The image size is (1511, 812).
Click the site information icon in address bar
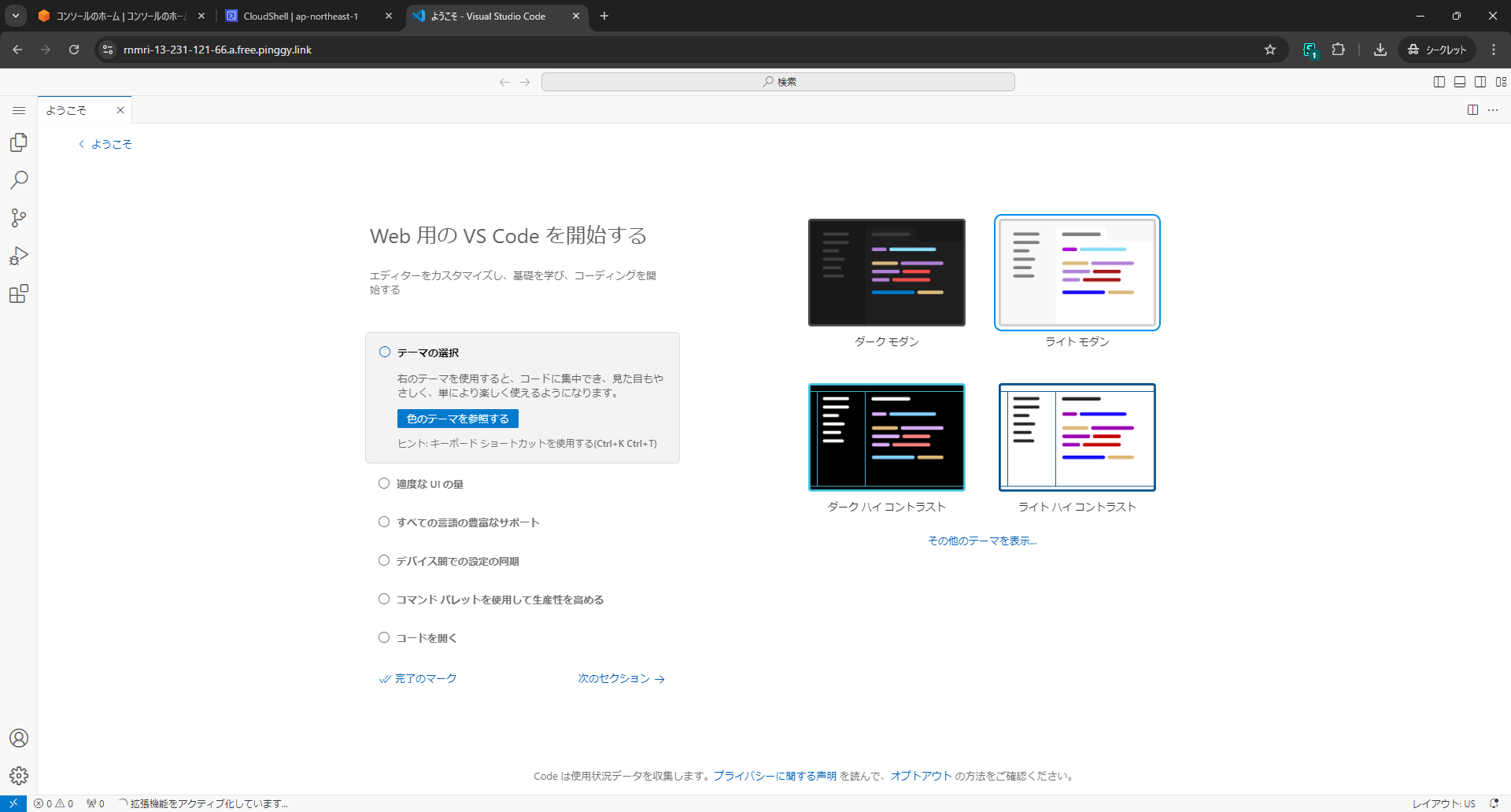[108, 50]
